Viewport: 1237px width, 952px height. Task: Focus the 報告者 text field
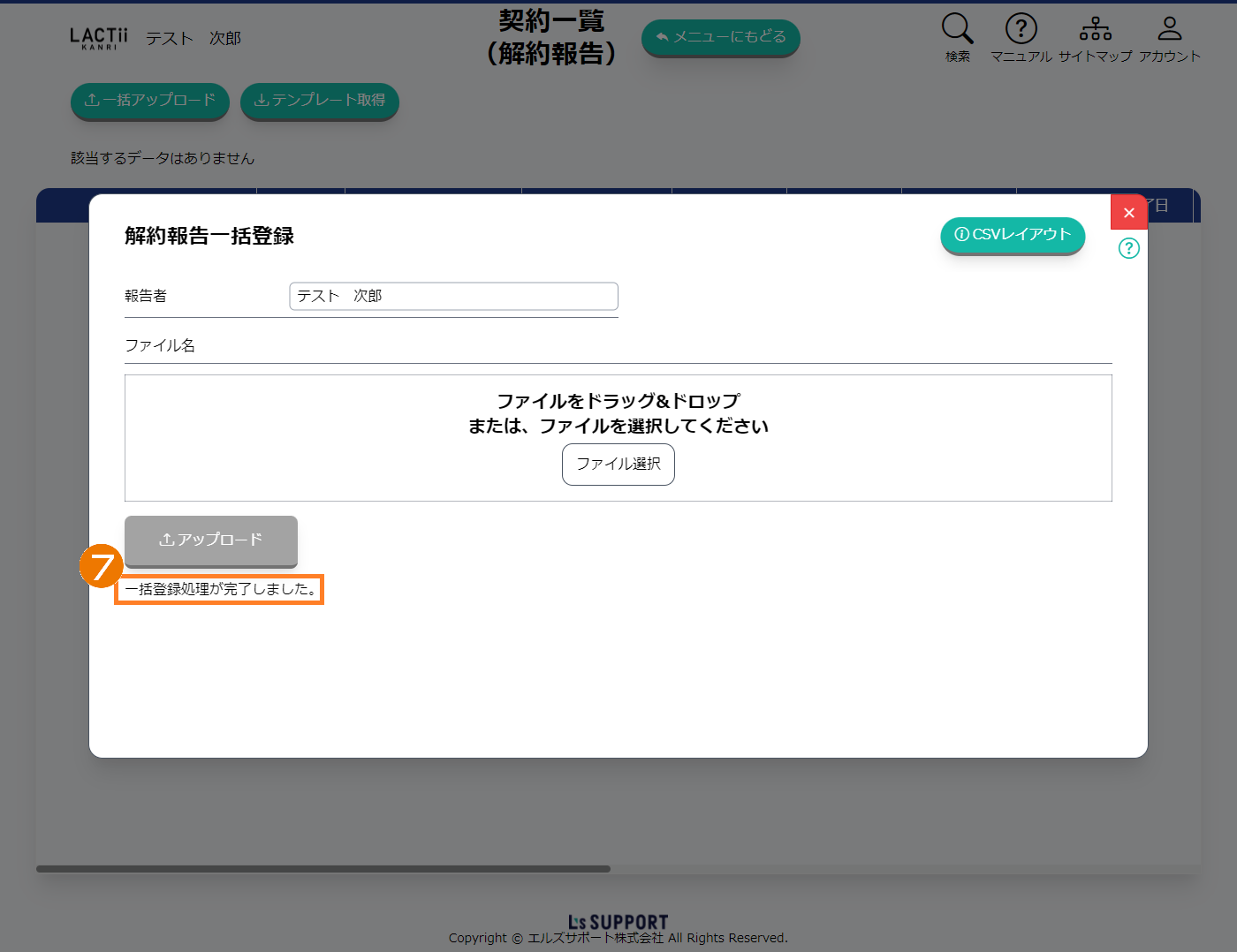[x=453, y=296]
